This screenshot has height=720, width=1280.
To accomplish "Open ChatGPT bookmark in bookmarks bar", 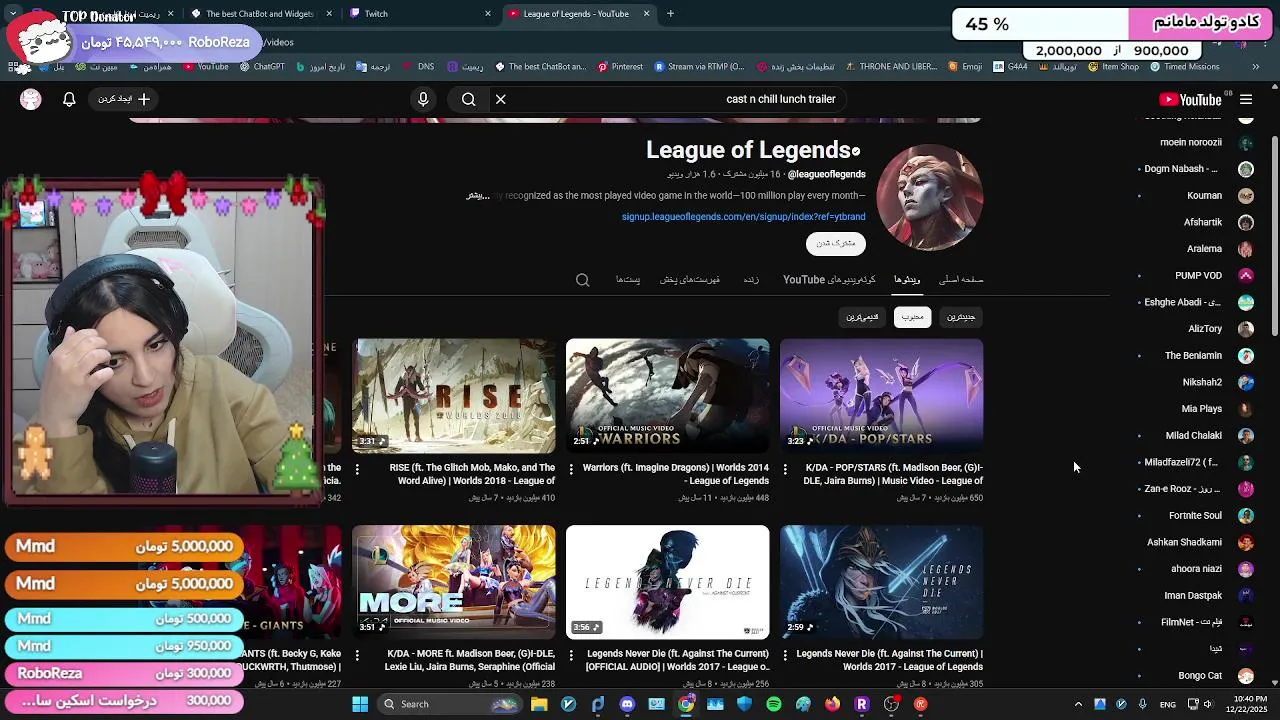I will click(262, 67).
